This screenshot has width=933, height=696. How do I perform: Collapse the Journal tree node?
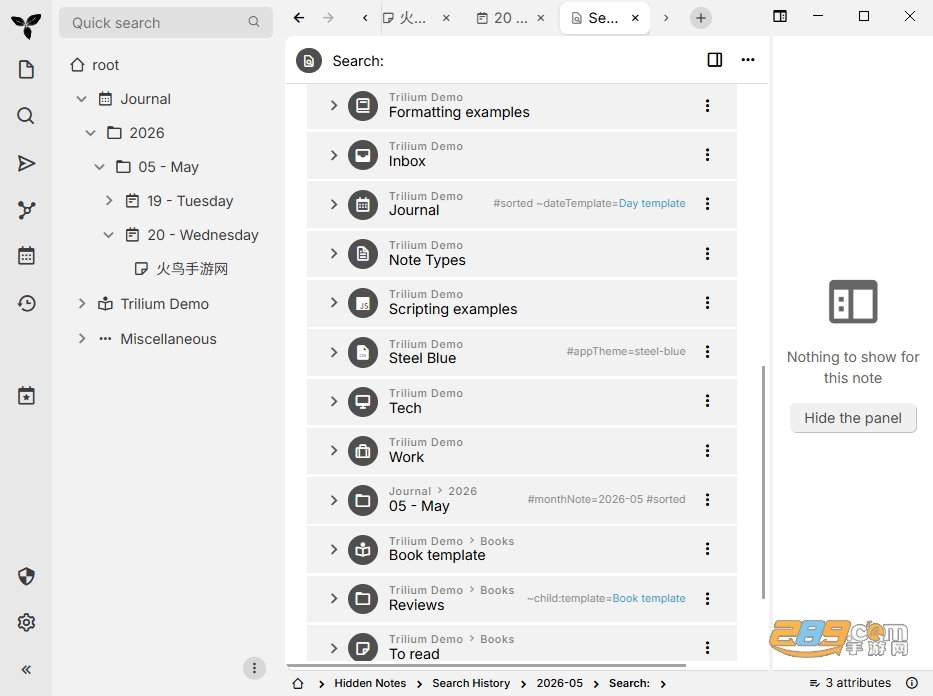click(82, 99)
